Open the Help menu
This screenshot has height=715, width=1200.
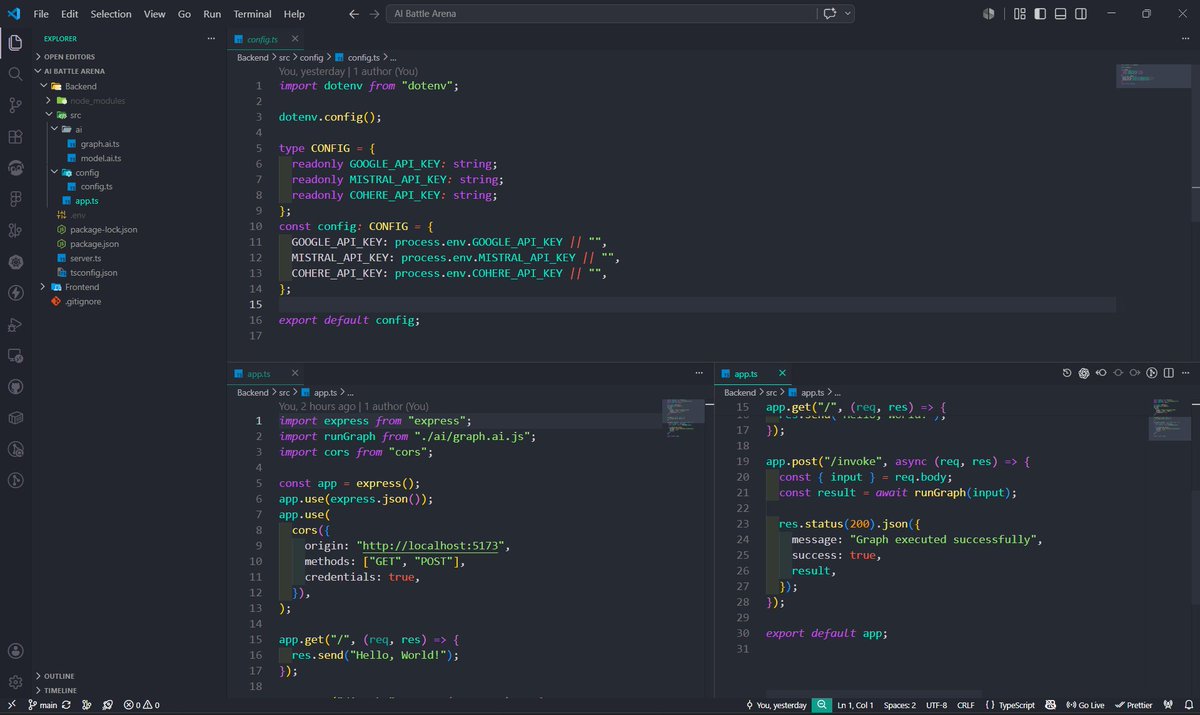click(x=294, y=14)
